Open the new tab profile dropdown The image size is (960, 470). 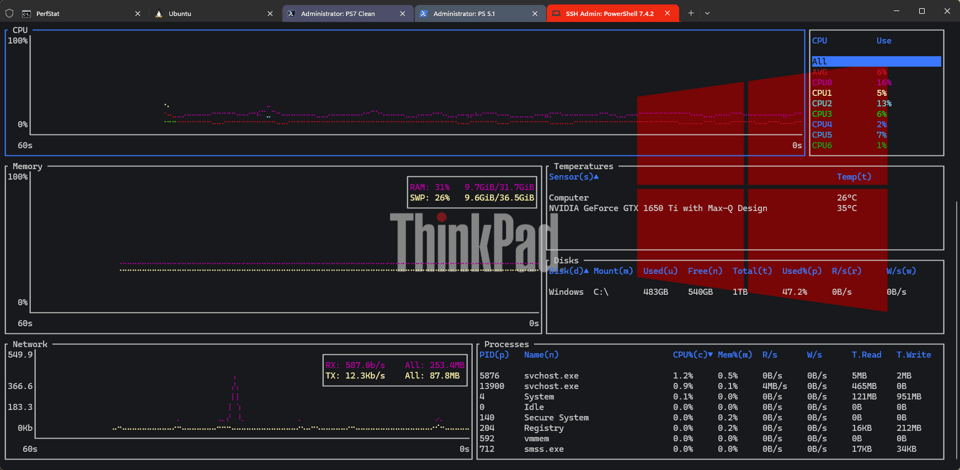[708, 13]
